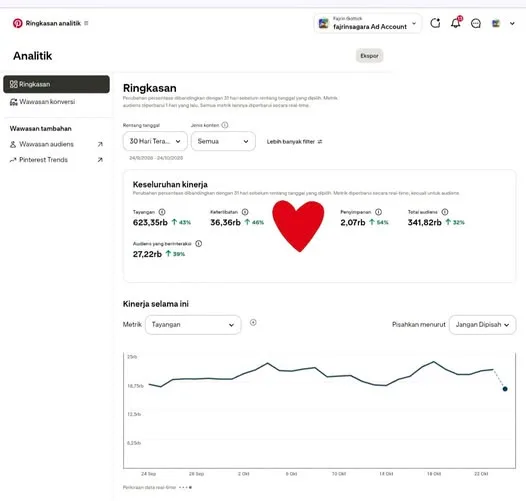Click the Keseluruhan kinerja heading
Image resolution: width=526 pixels, height=501 pixels.
pos(170,185)
